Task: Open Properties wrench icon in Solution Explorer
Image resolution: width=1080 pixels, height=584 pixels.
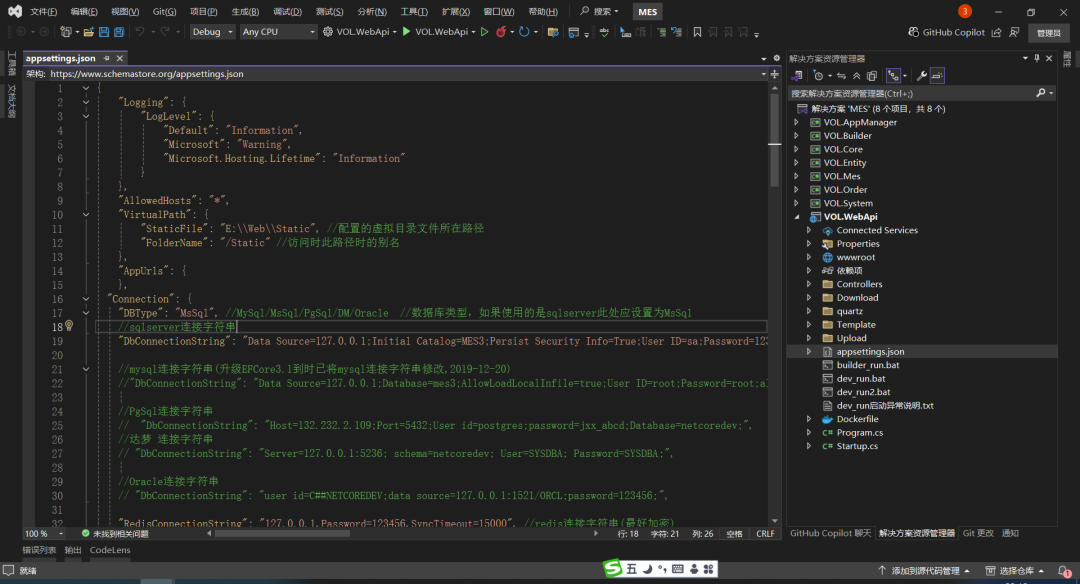Action: click(x=921, y=76)
